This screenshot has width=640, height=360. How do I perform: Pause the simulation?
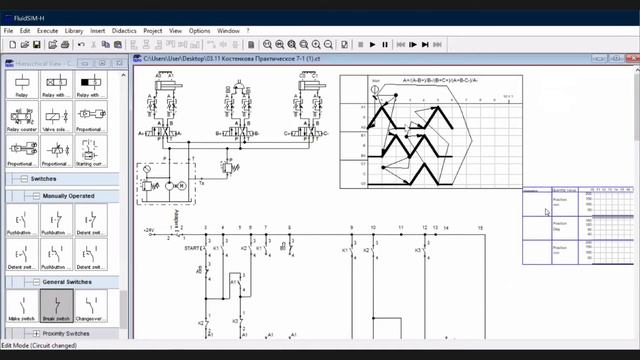(x=384, y=44)
